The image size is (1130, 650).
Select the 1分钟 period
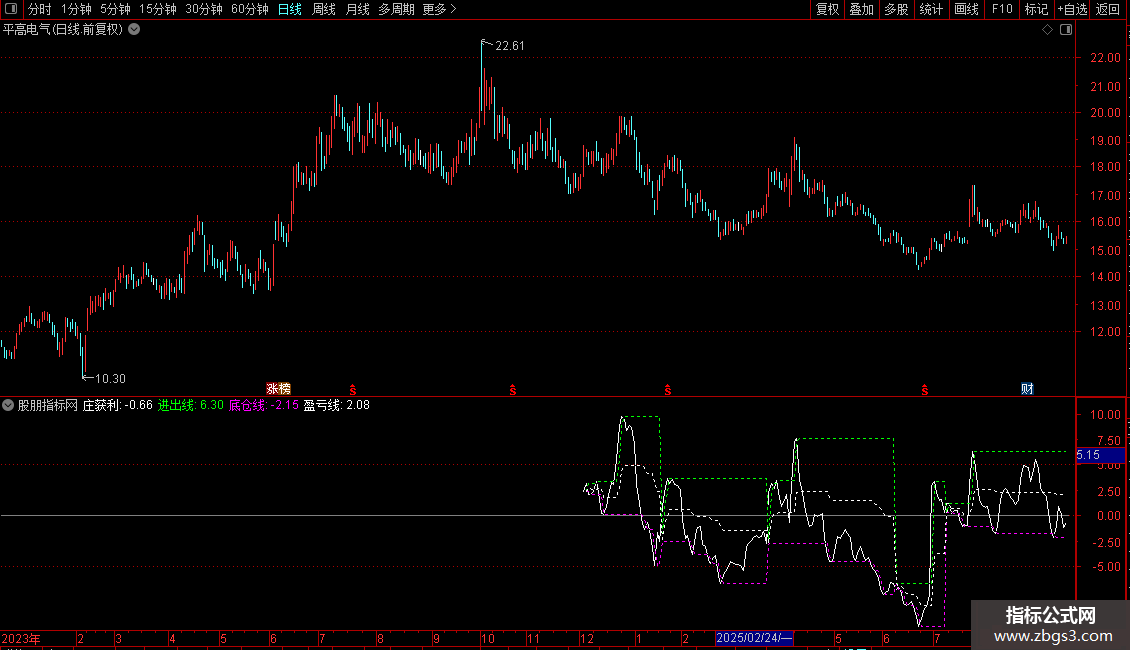point(76,9)
